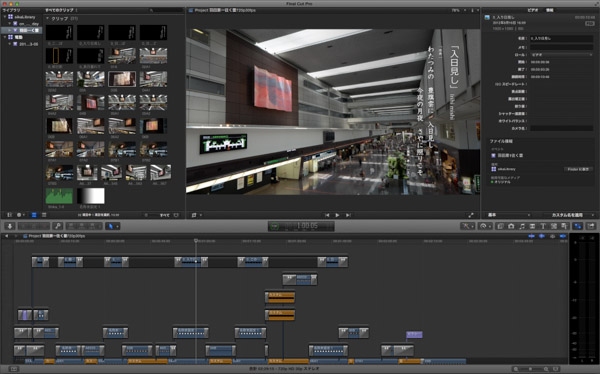Expand the sikaLibrary library item
The image size is (600, 374).
[5, 17]
